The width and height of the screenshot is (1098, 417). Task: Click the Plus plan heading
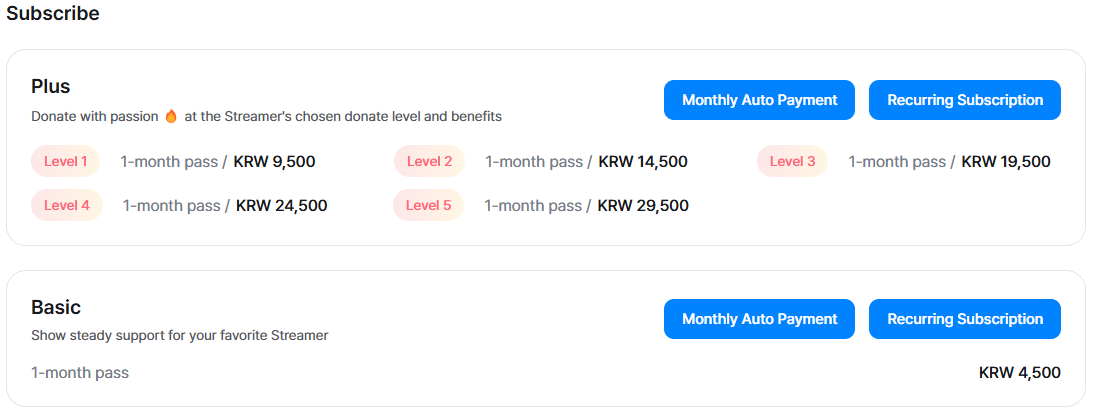click(x=50, y=87)
